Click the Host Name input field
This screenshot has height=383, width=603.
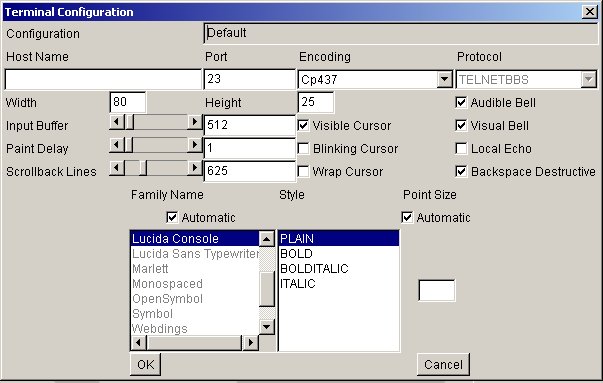click(x=103, y=80)
